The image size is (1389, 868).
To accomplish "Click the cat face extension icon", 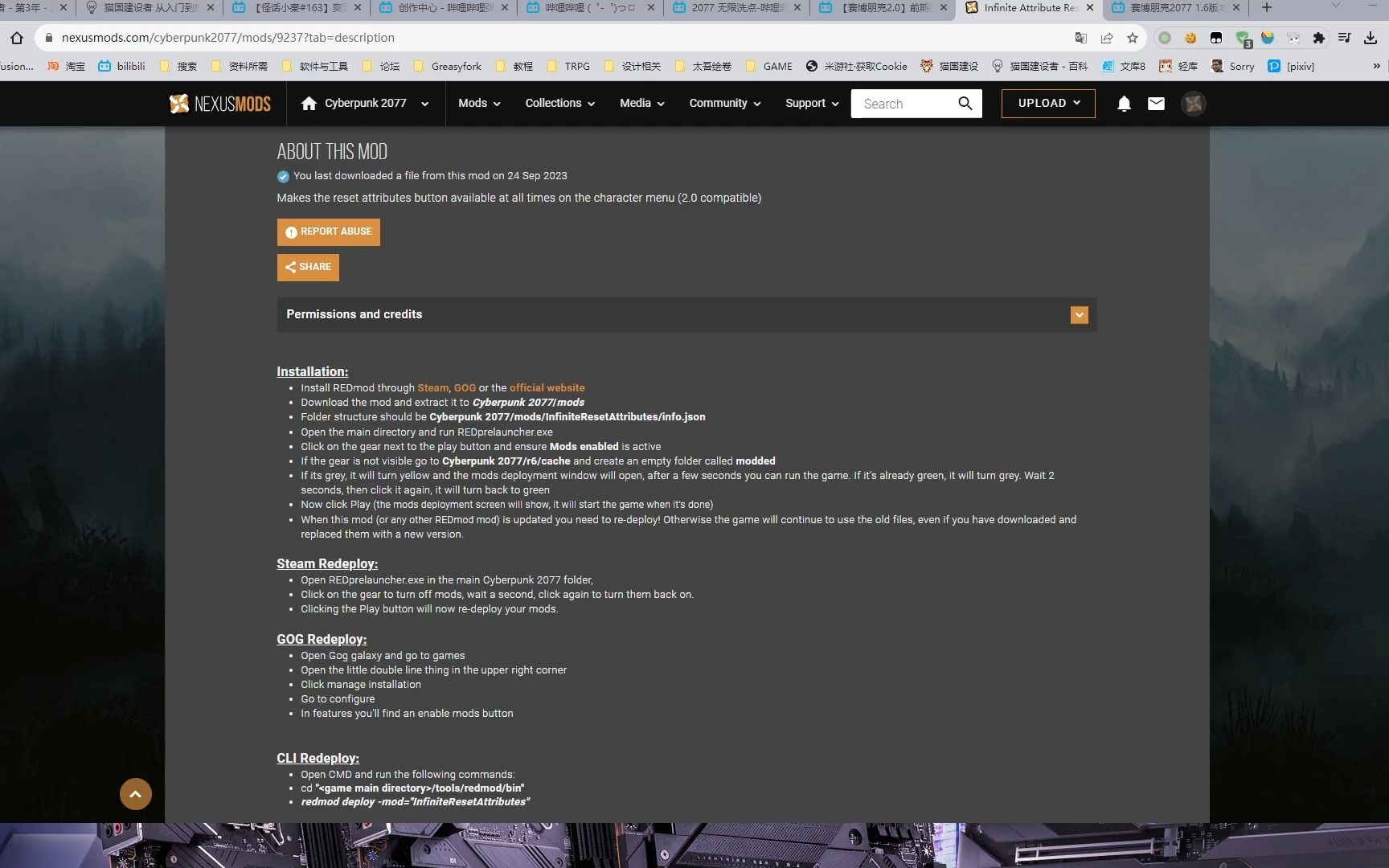I will click(x=1293, y=38).
